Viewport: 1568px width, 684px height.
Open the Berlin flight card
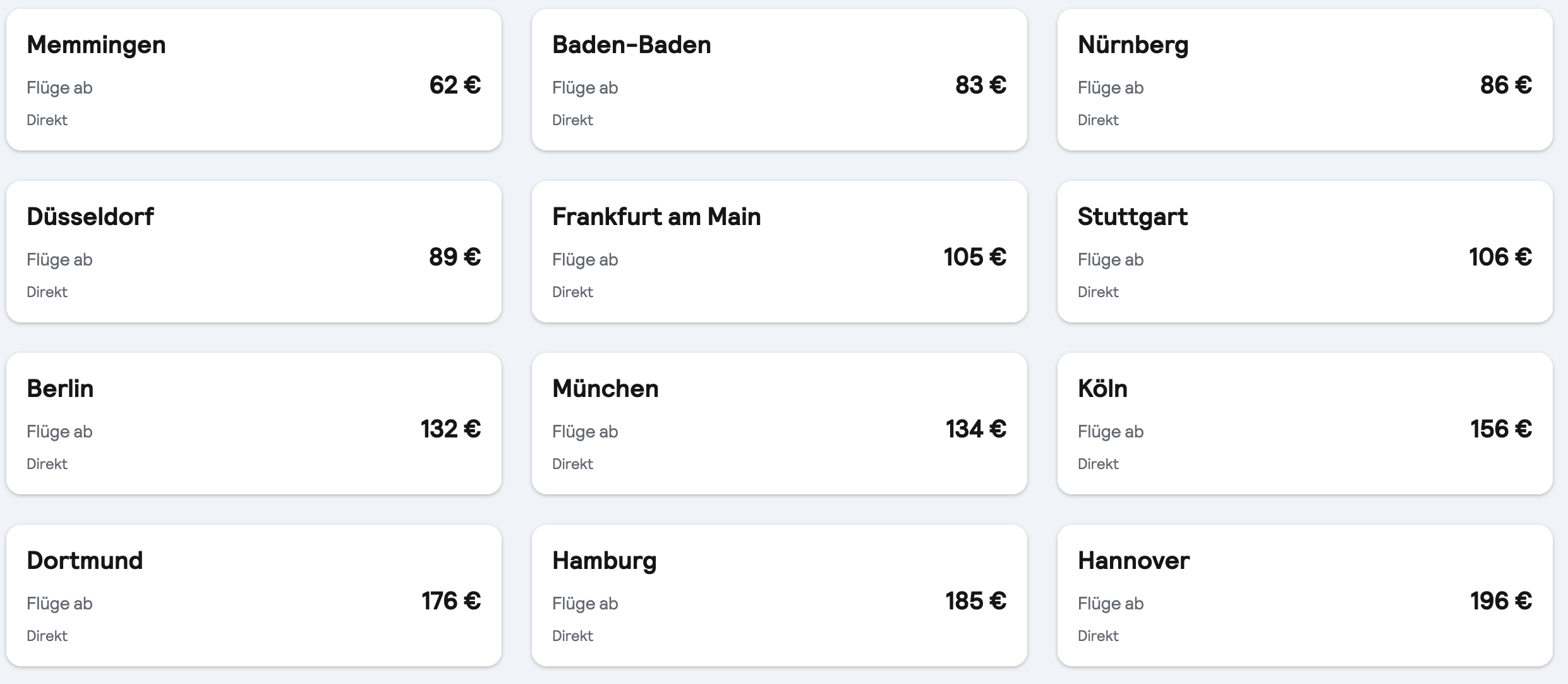(253, 424)
